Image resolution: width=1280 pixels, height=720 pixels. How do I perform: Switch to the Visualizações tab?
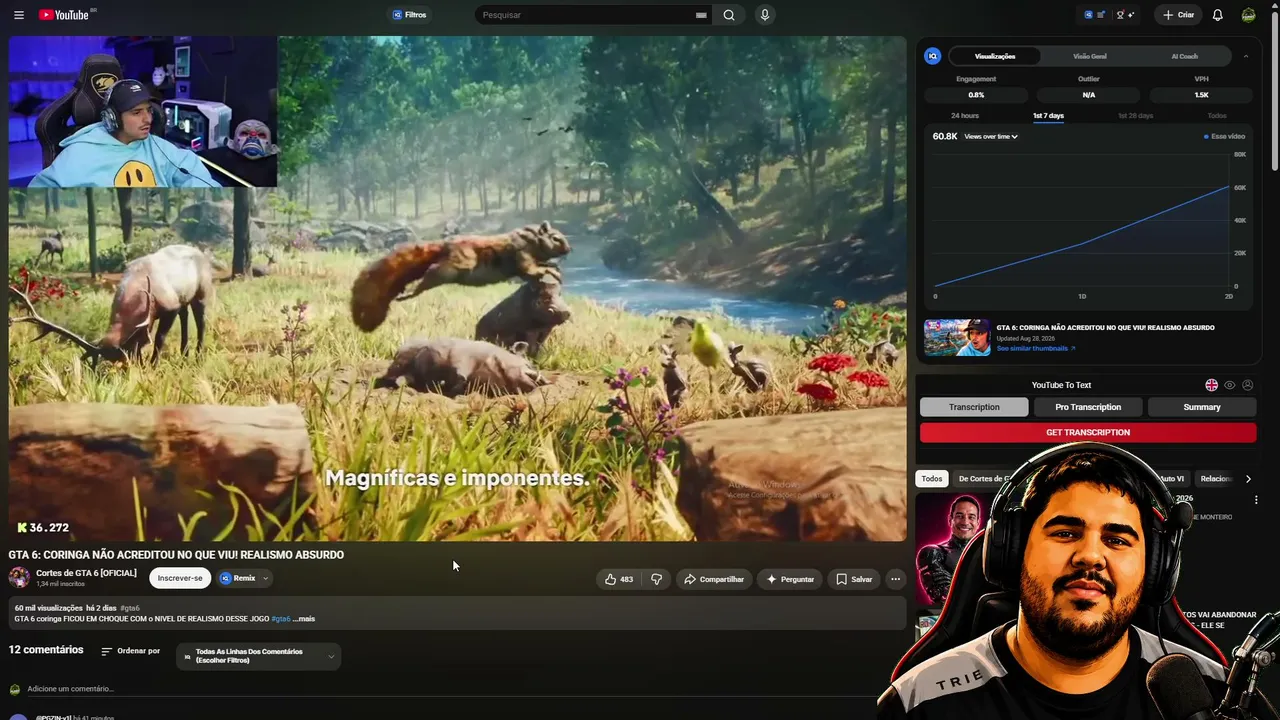click(995, 56)
